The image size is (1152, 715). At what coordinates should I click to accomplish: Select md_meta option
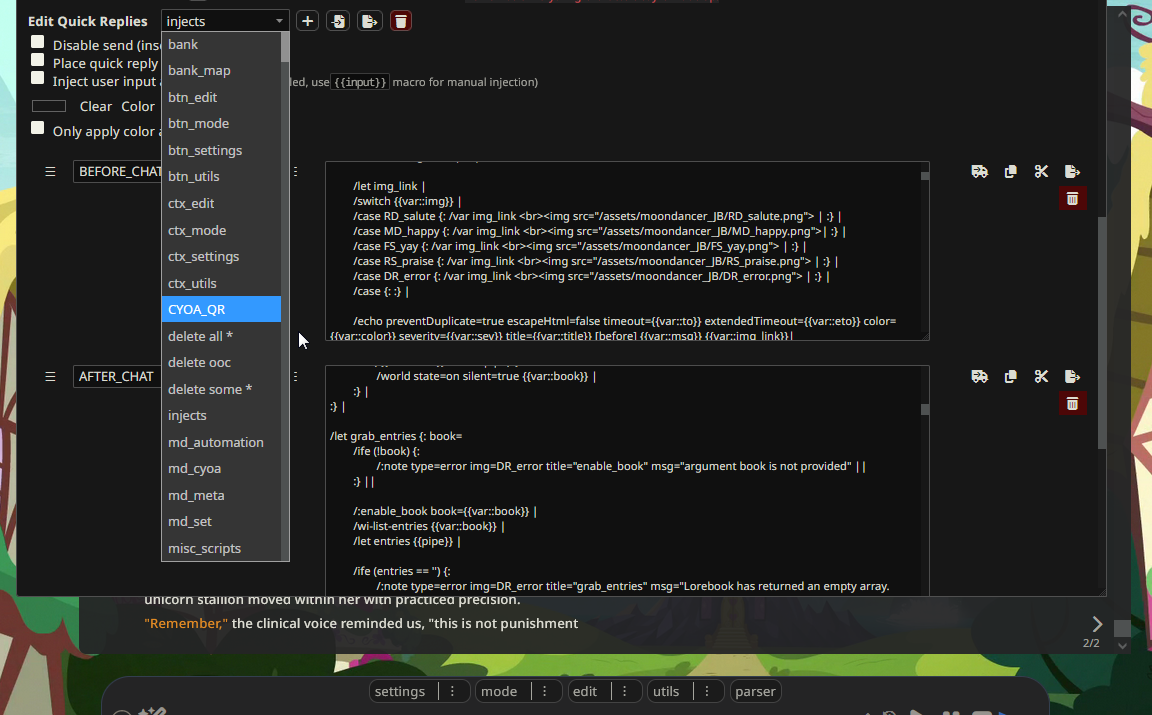tap(221, 495)
